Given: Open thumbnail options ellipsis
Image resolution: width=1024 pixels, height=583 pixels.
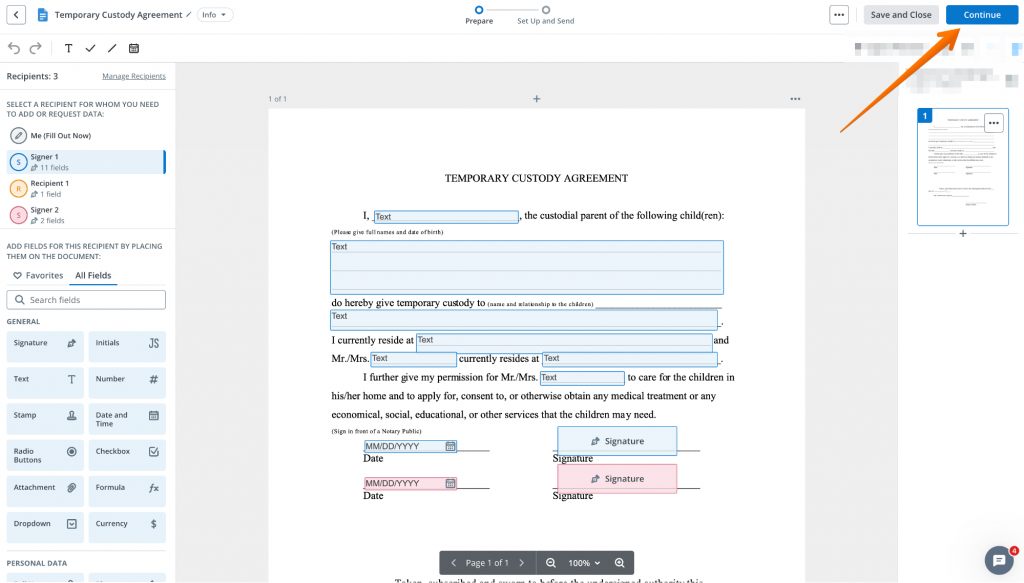Looking at the screenshot, I should point(993,123).
